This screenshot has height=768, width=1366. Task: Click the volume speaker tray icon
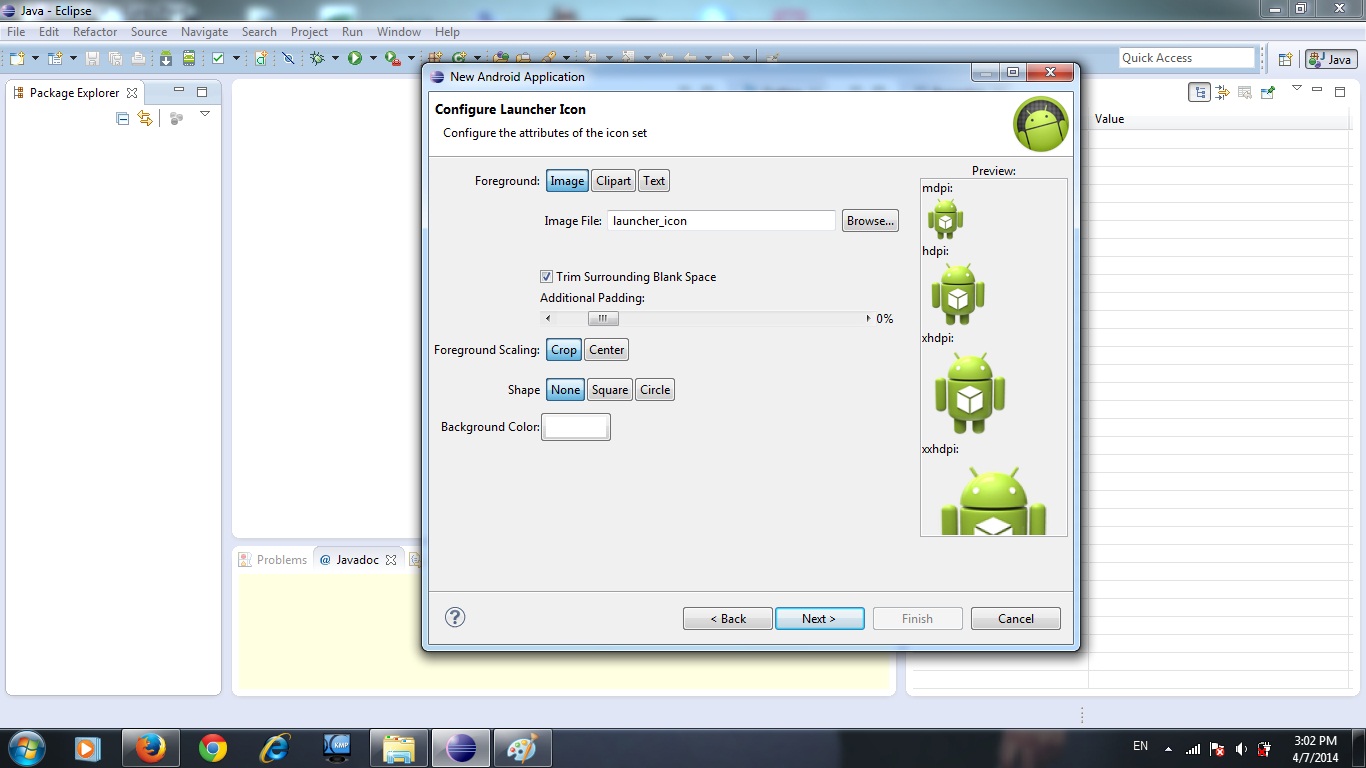pyautogui.click(x=1241, y=748)
